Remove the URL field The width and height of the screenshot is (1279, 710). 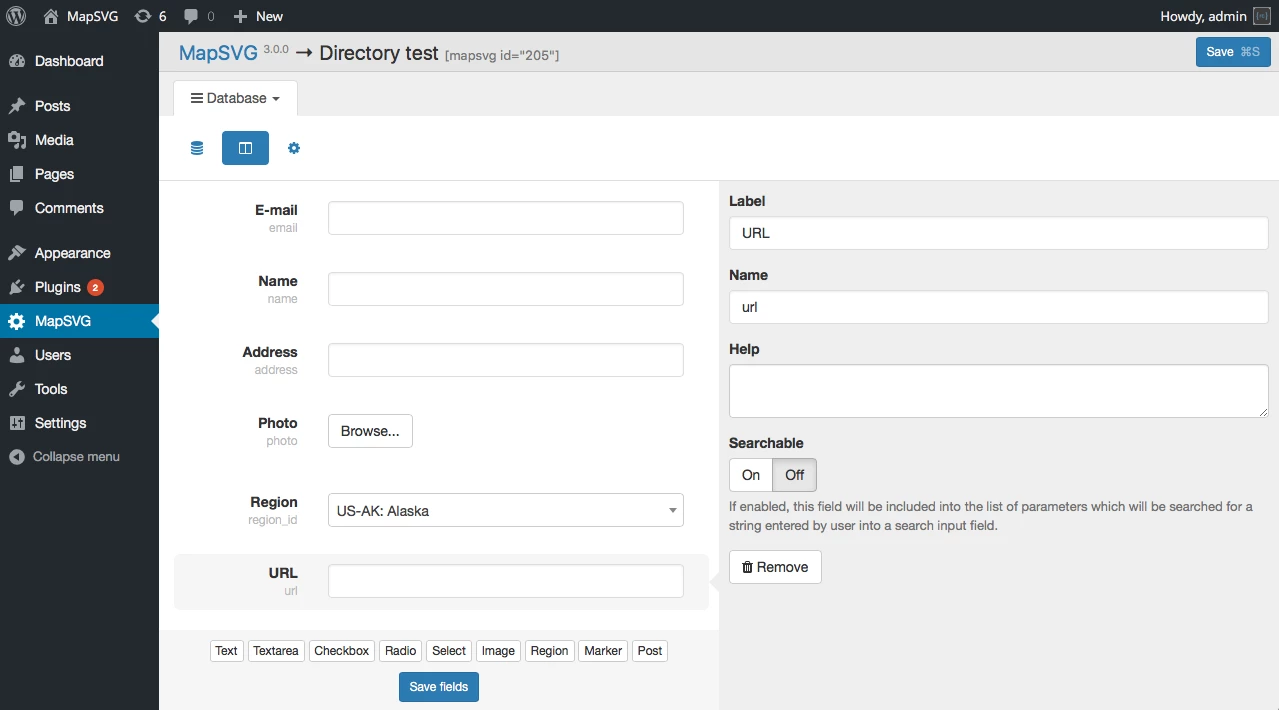pyautogui.click(x=775, y=567)
